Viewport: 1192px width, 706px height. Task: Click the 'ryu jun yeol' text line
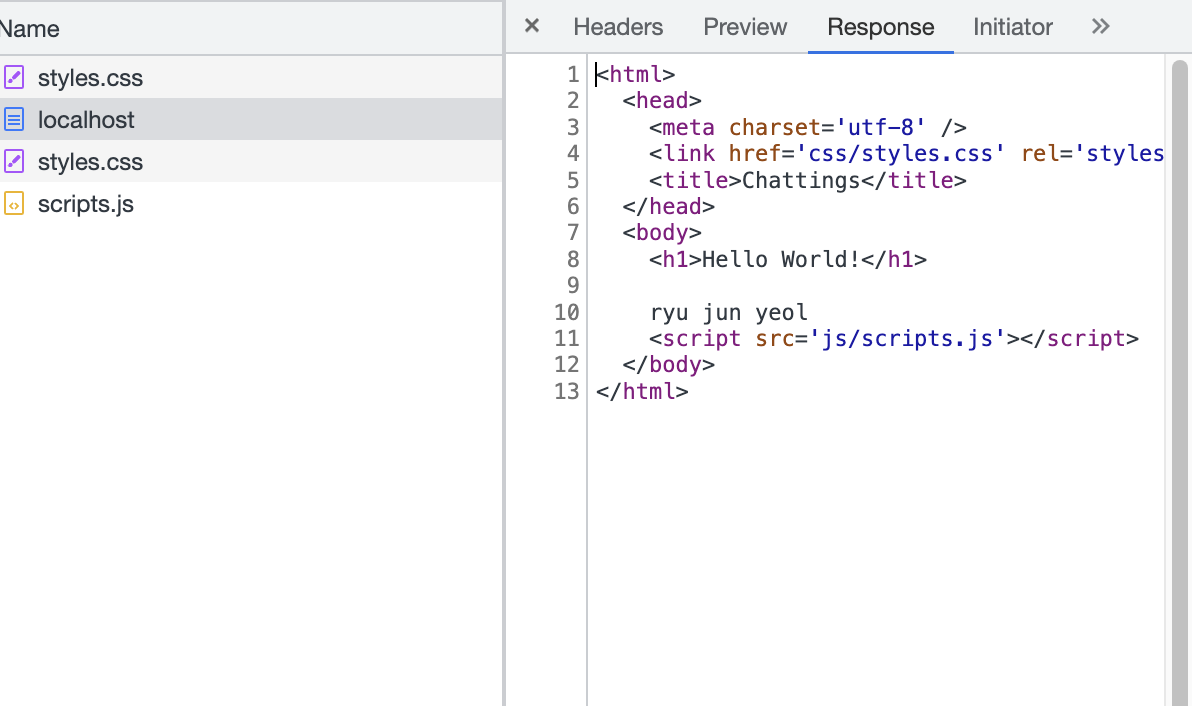point(728,312)
